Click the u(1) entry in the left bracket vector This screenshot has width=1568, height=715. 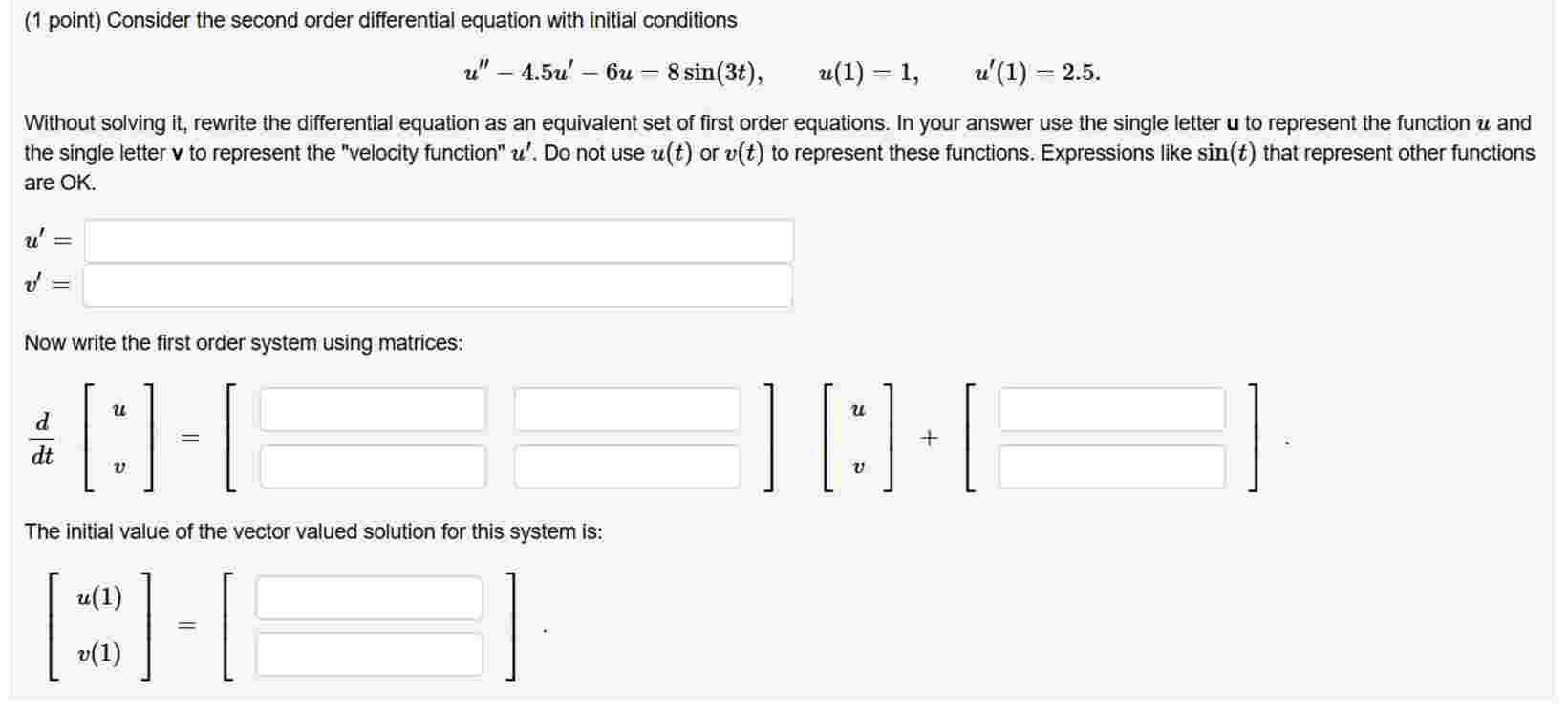click(97, 598)
